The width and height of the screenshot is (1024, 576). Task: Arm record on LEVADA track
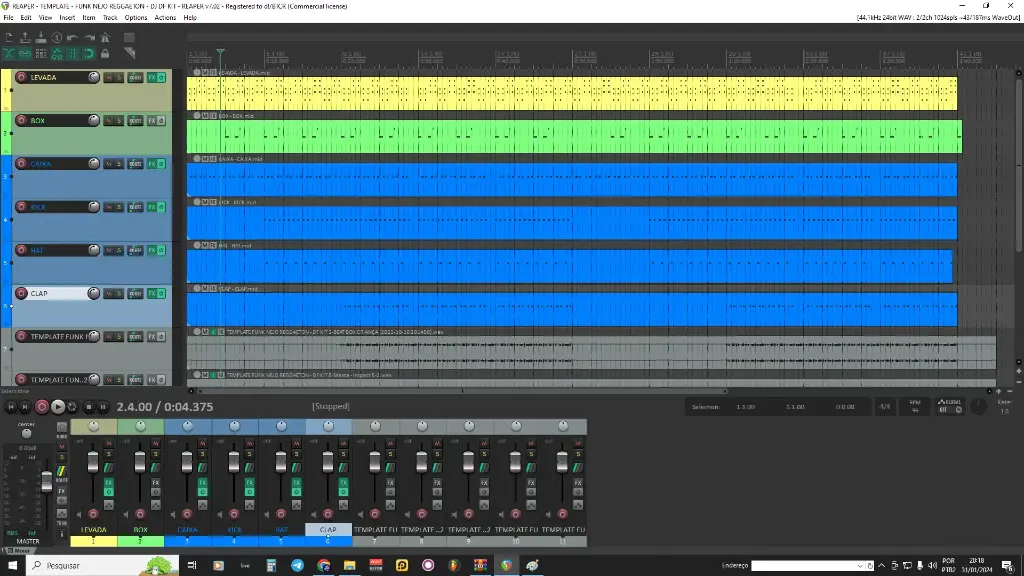[x=22, y=77]
